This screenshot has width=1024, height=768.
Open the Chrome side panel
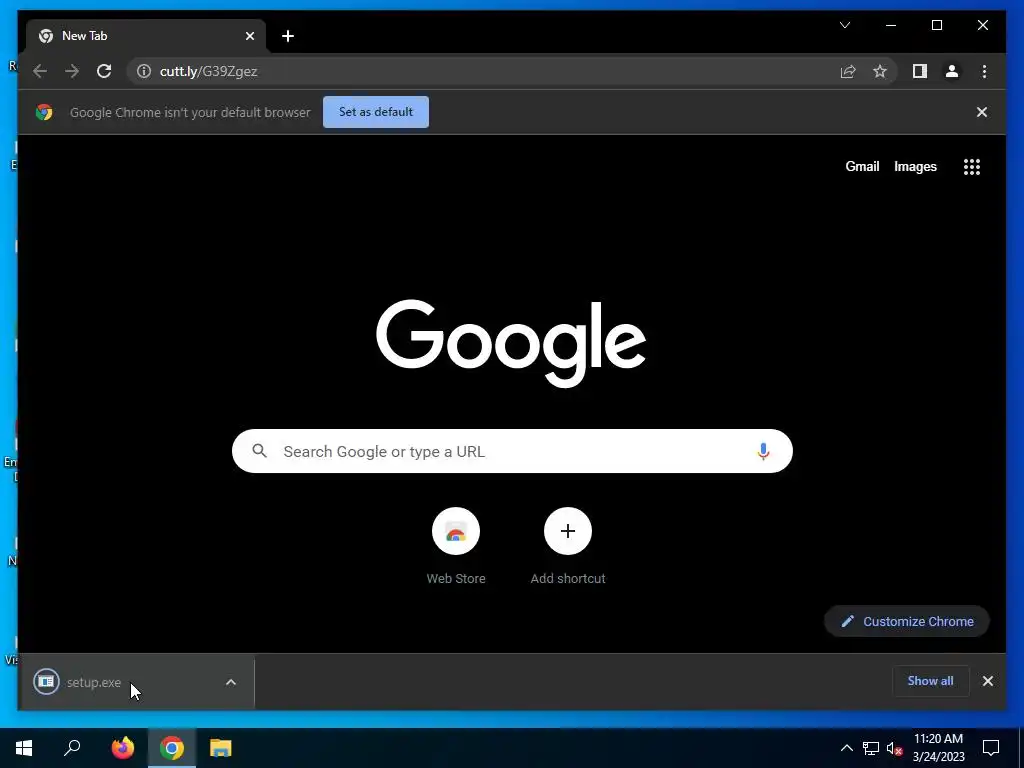(920, 71)
